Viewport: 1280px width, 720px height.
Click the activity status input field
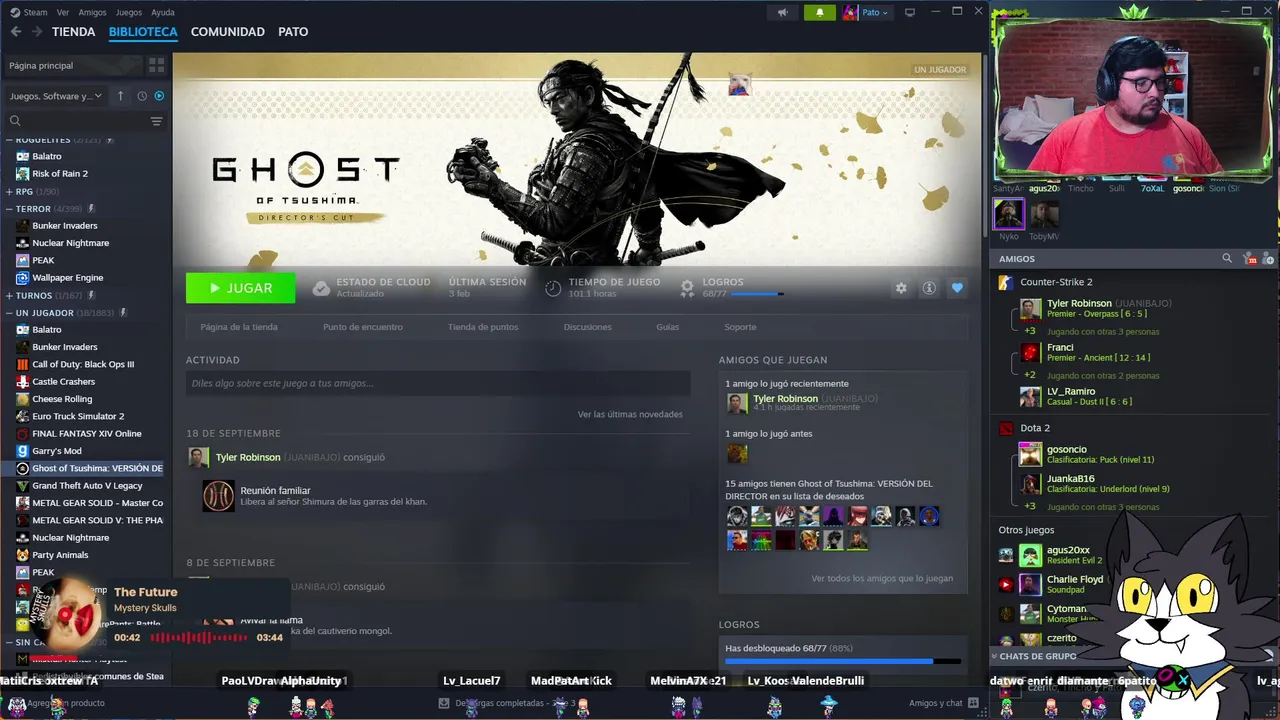pos(438,383)
